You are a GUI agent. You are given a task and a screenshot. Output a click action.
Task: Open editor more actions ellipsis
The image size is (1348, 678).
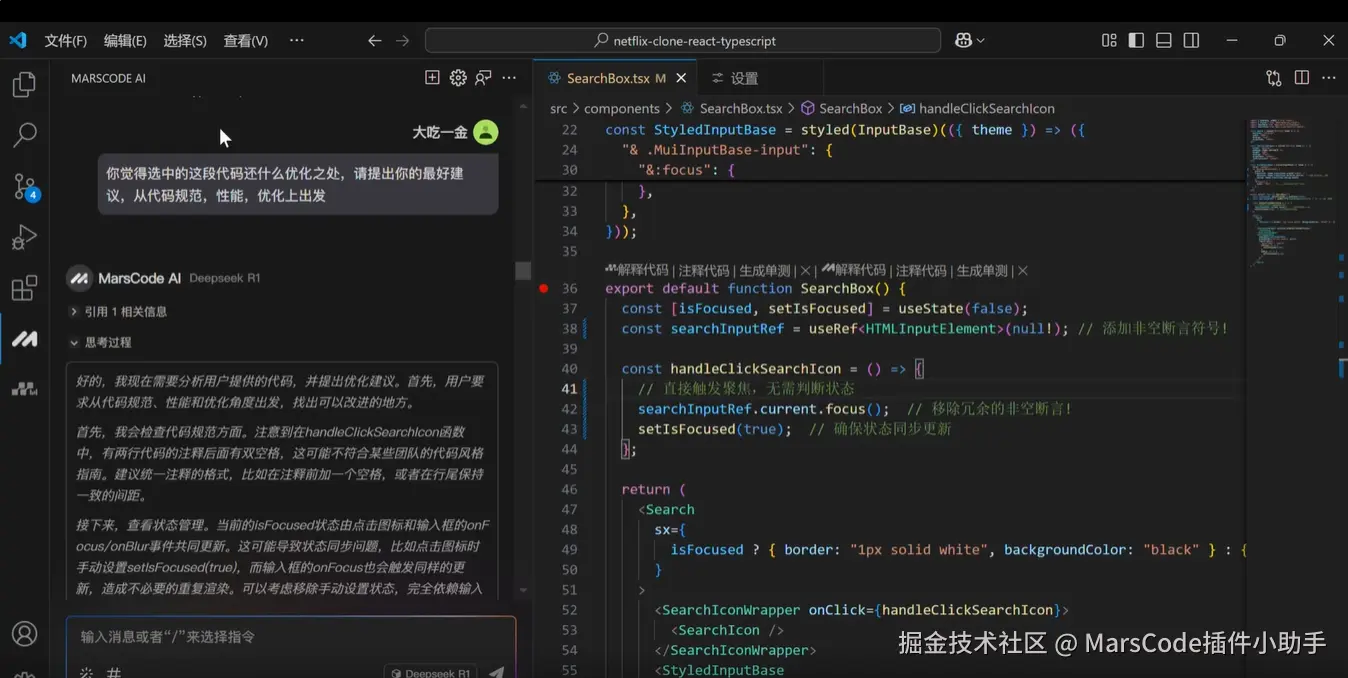[x=1328, y=78]
